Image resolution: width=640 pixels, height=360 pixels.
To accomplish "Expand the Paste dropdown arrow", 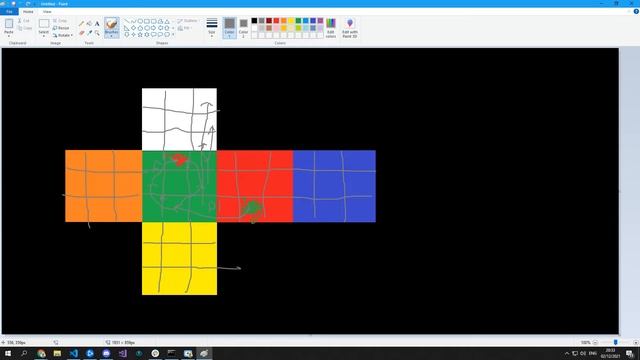I will point(9,36).
